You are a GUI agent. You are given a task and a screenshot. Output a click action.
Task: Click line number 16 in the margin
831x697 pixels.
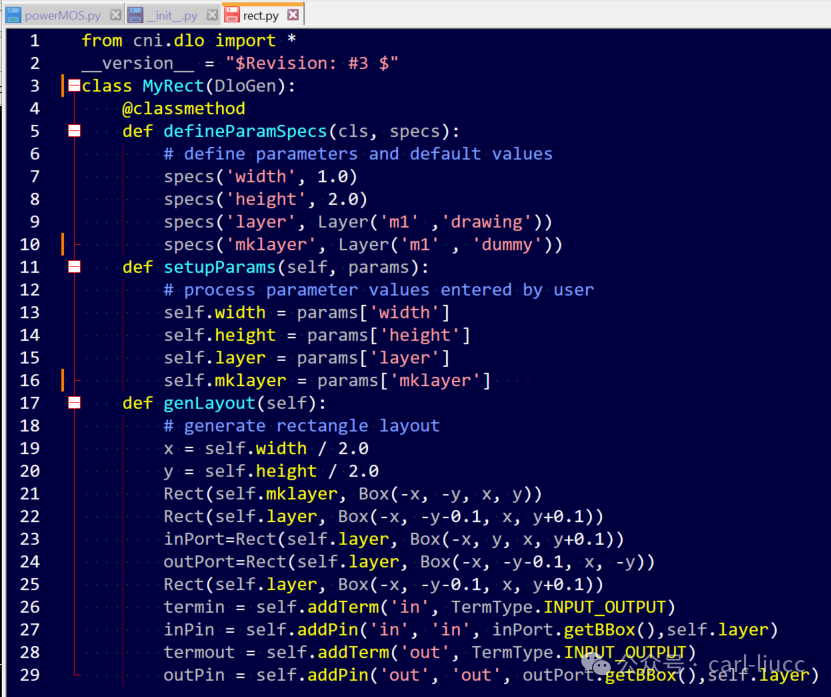point(30,381)
